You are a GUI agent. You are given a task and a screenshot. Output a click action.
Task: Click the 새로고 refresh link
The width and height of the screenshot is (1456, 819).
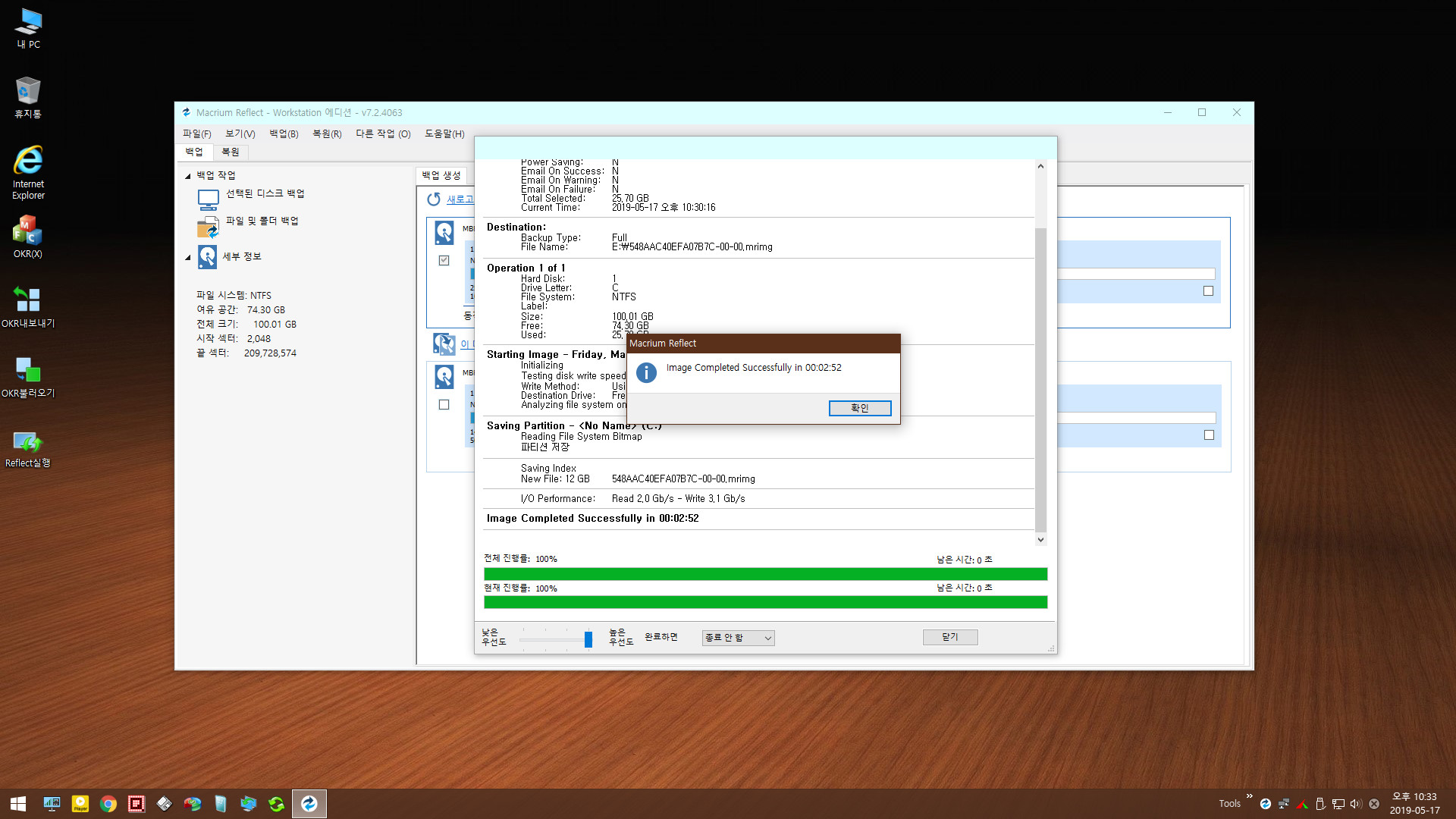click(x=460, y=199)
